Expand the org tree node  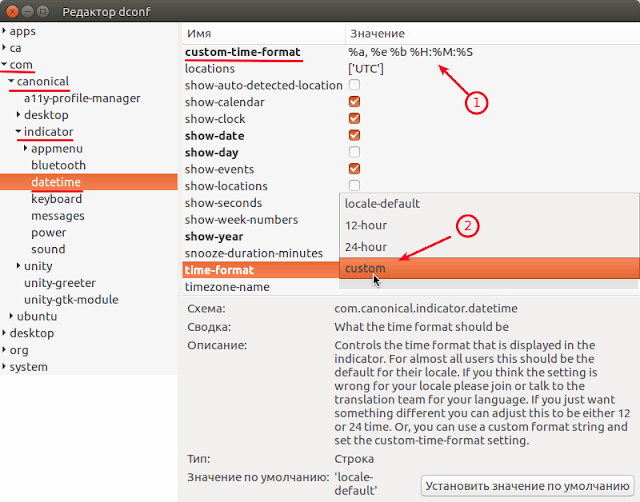pos(4,349)
